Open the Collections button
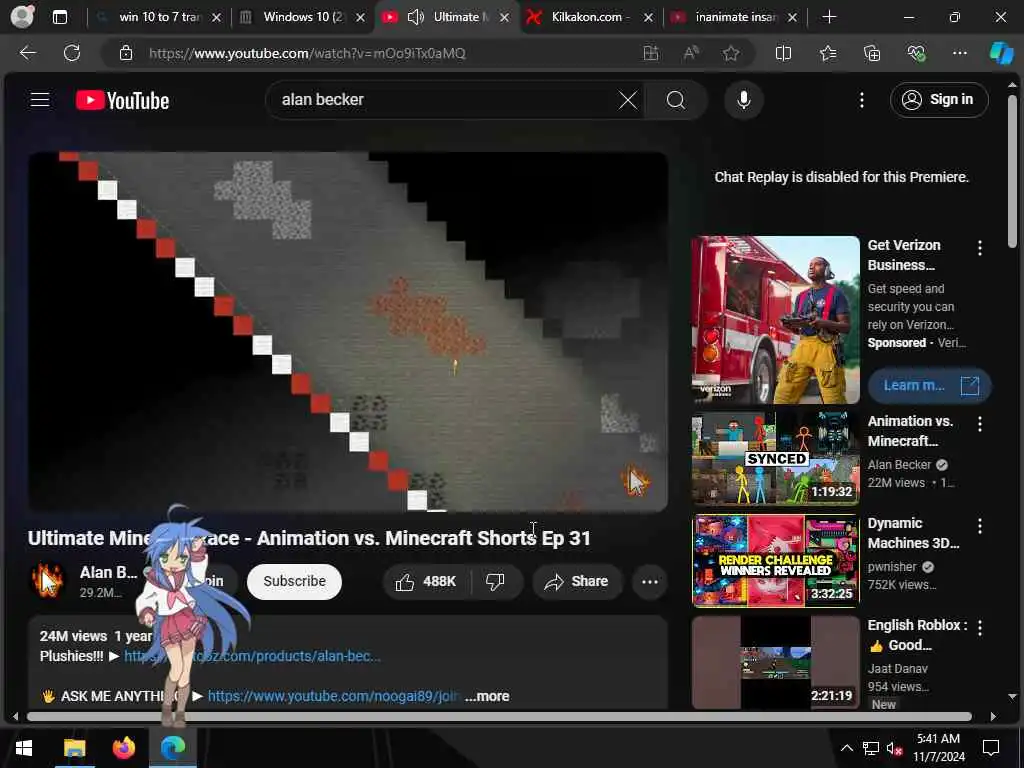Viewport: 1024px width, 768px height. click(872, 53)
